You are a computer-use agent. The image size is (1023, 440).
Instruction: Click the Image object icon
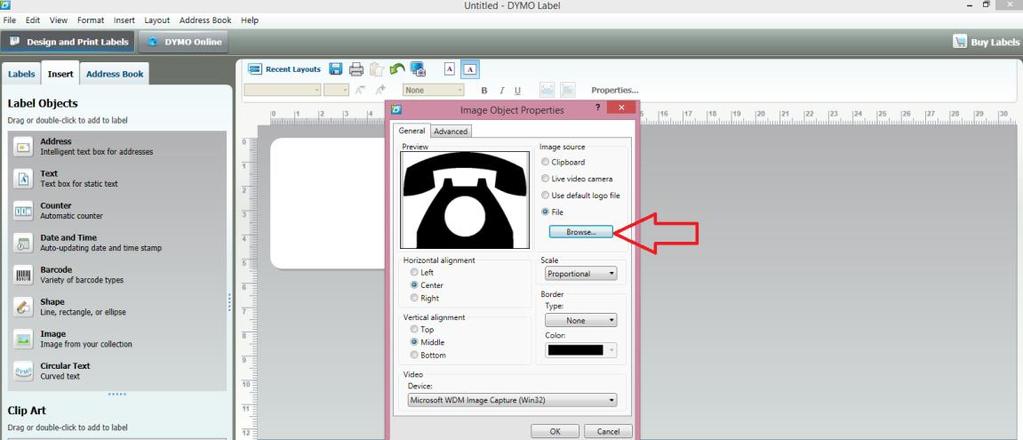point(23,339)
